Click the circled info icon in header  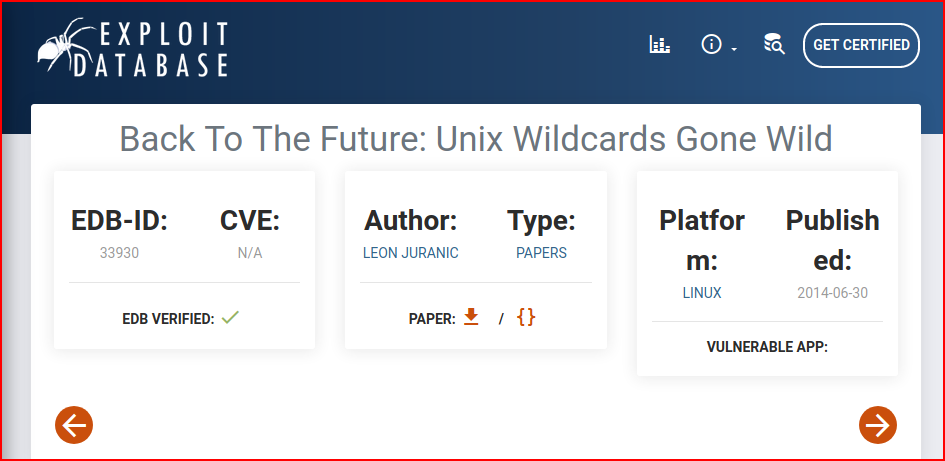[x=712, y=45]
